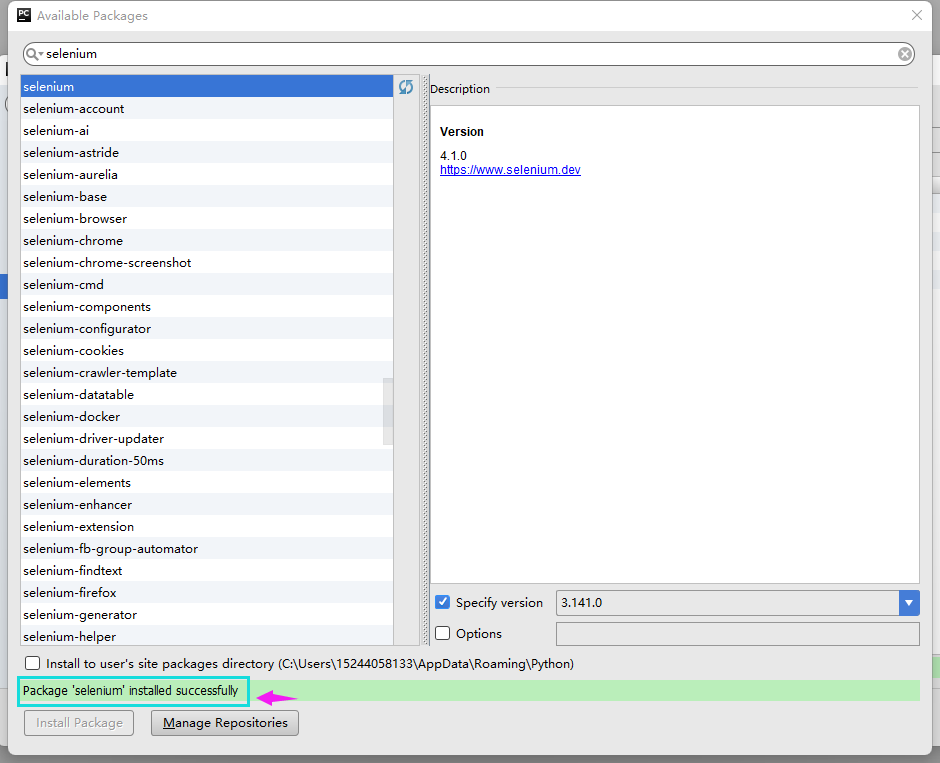The height and width of the screenshot is (763, 940).
Task: Select selenium-configurator in the list
Action: (207, 328)
